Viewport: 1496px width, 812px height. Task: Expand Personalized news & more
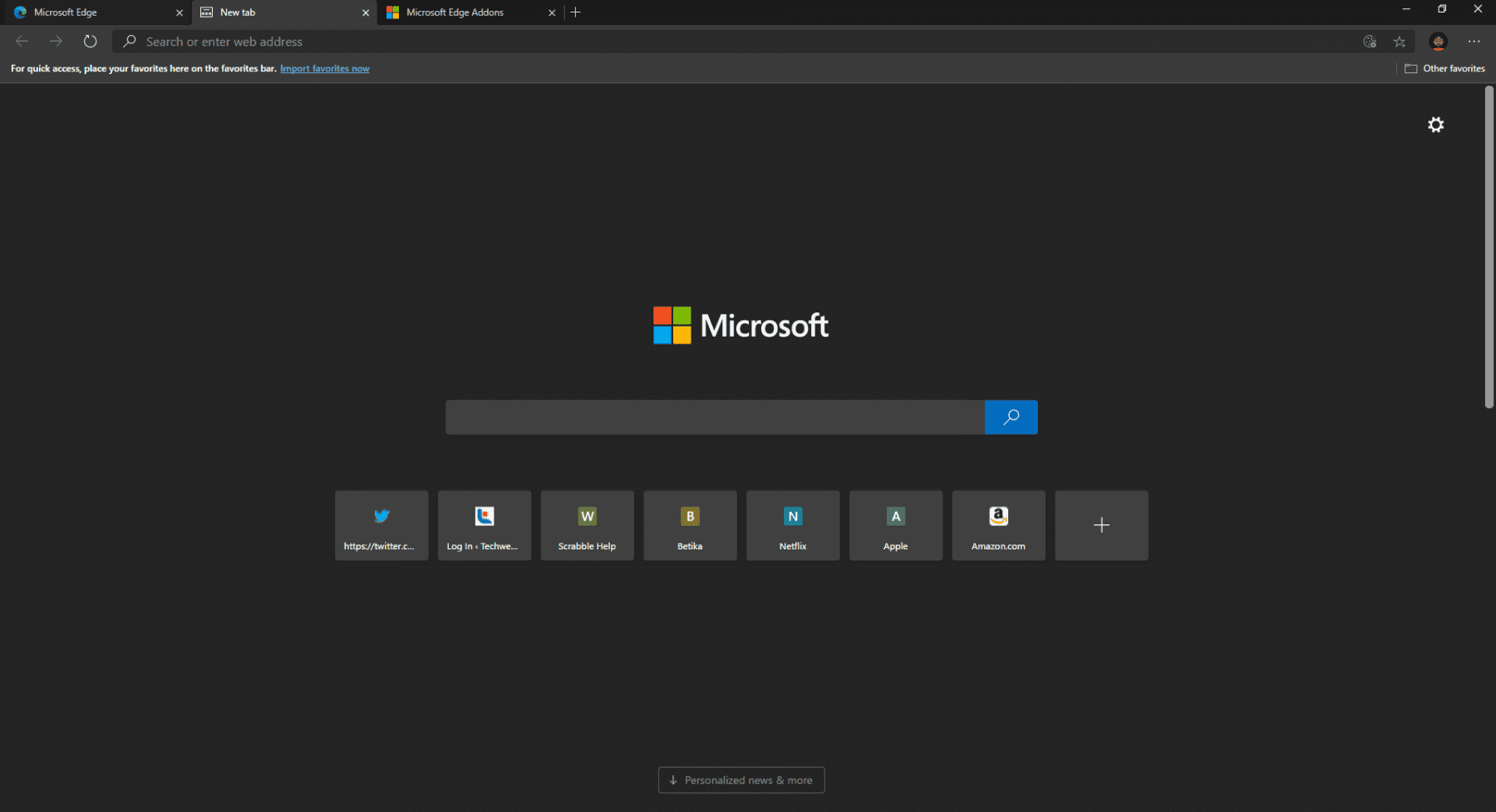[741, 780]
